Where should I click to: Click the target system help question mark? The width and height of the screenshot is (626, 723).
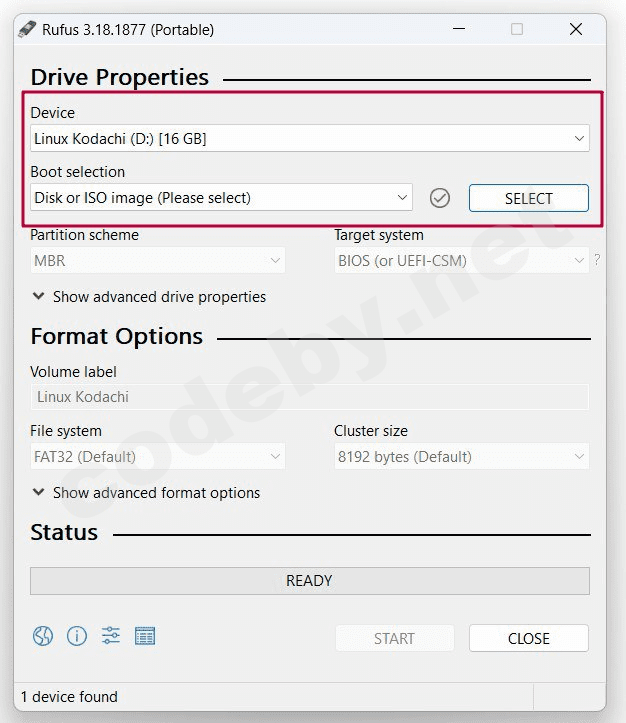coord(597,260)
